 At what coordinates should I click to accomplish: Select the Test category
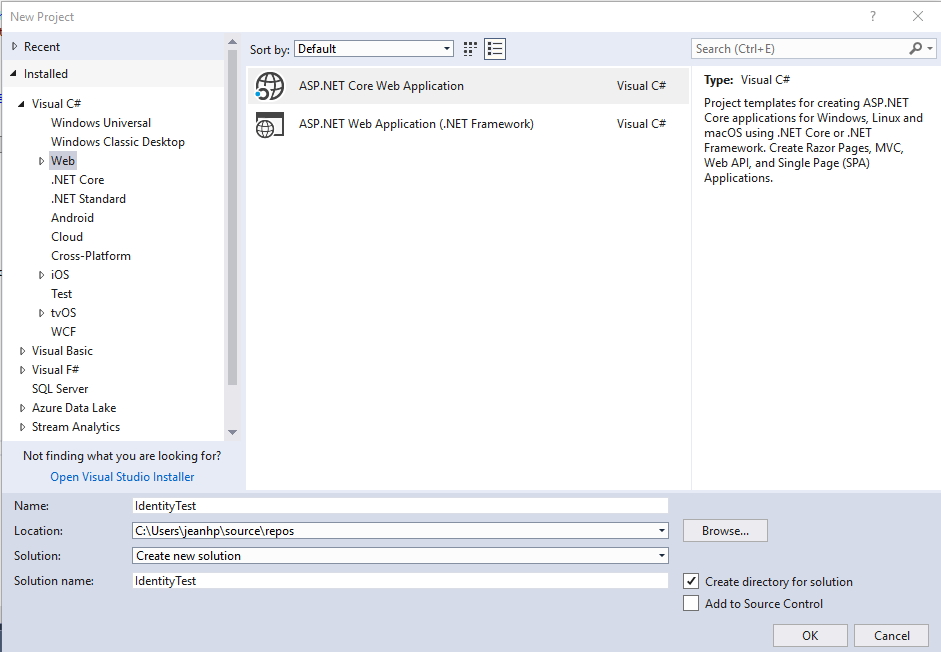[61, 294]
